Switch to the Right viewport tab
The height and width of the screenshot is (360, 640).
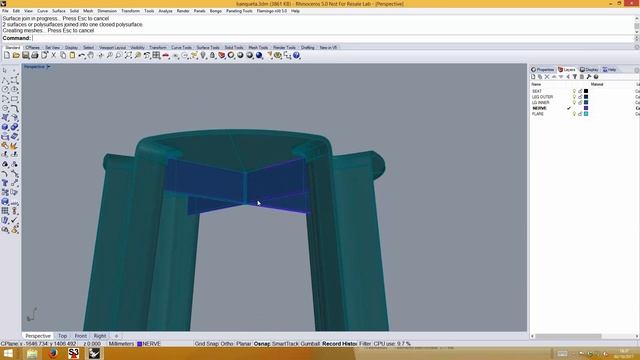(100, 336)
